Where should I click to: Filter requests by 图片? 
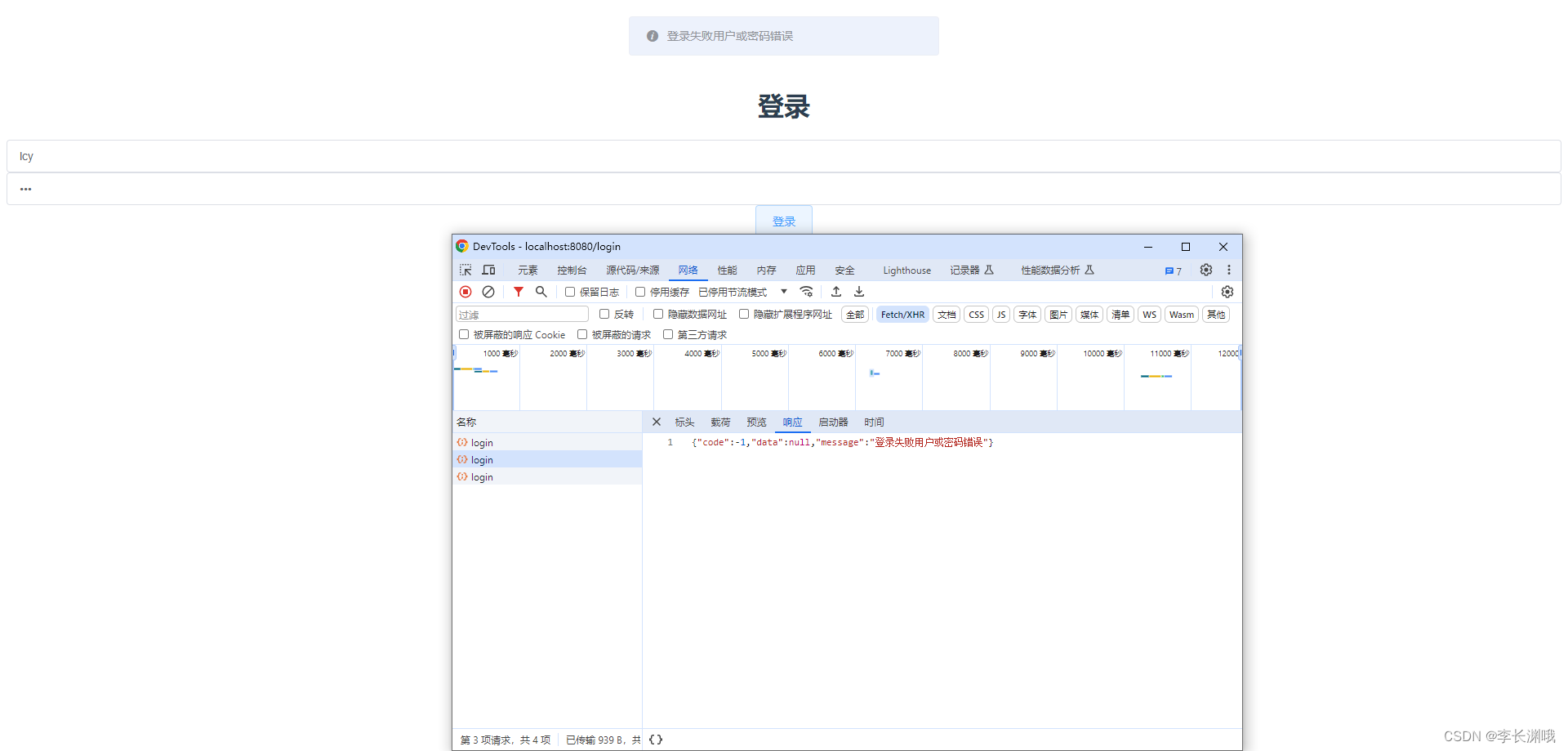click(x=1058, y=315)
